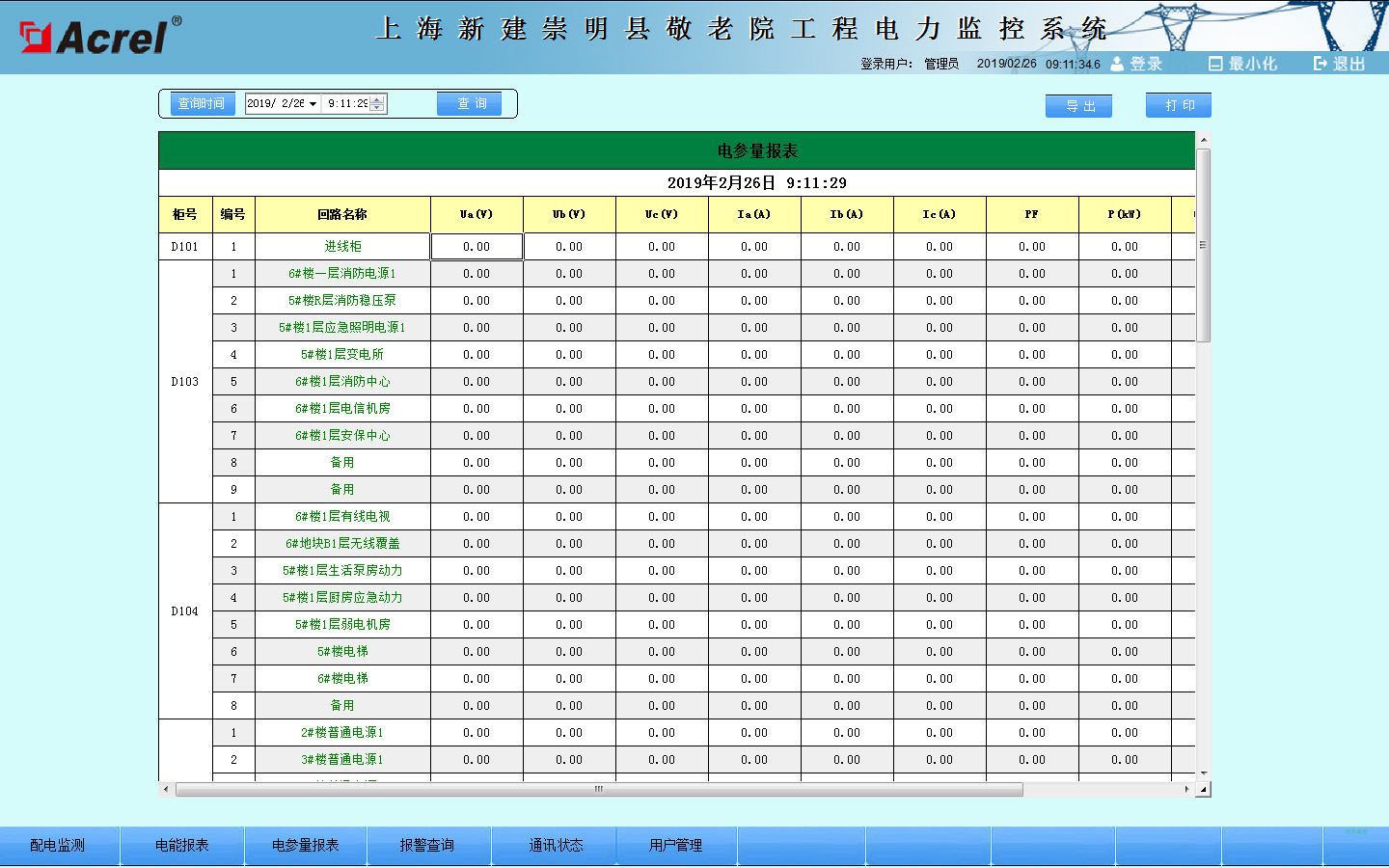
Task: Click the 最小化 minimize icon
Action: click(x=1215, y=64)
